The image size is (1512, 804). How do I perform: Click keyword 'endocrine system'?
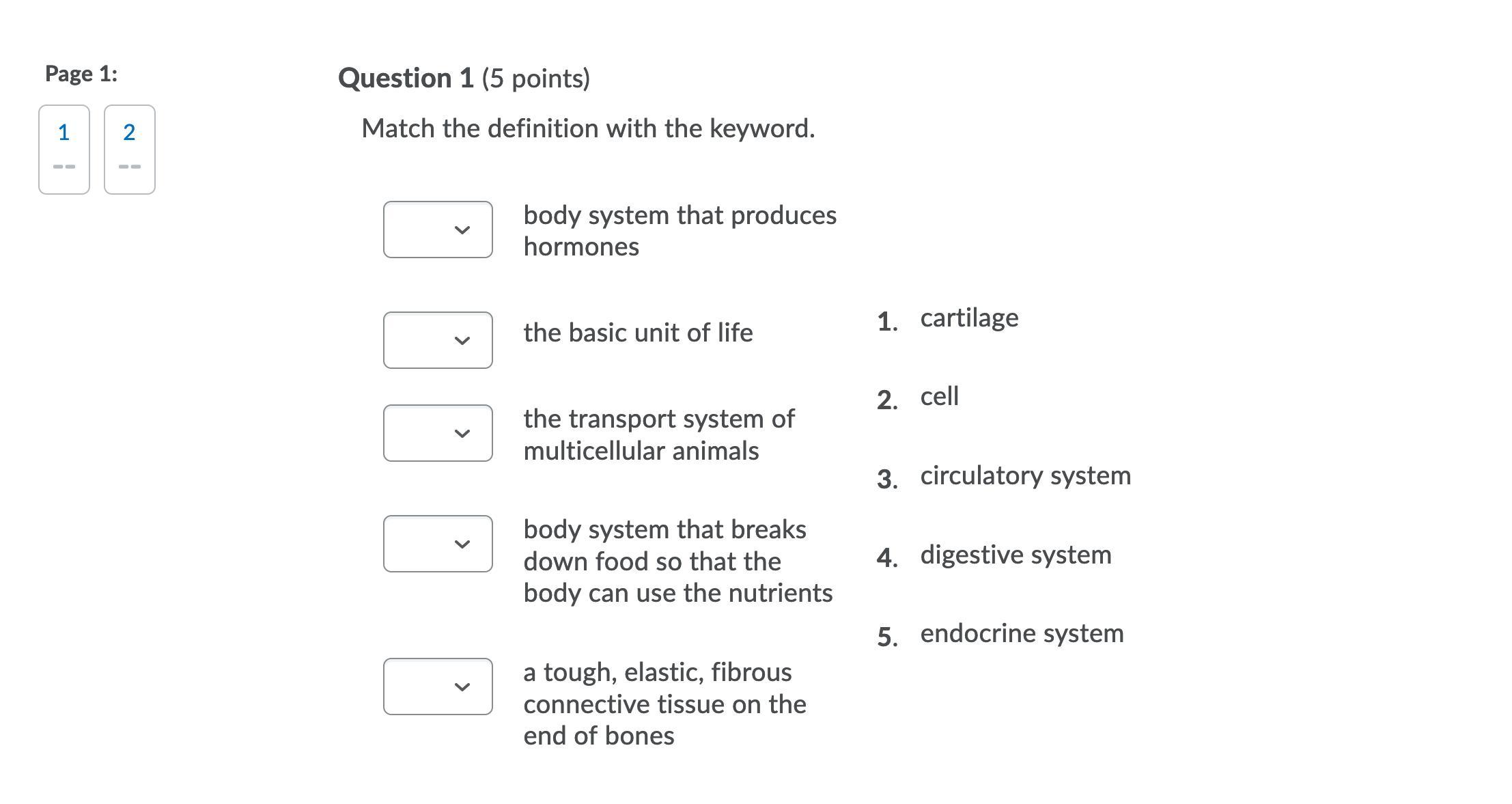click(x=1022, y=633)
